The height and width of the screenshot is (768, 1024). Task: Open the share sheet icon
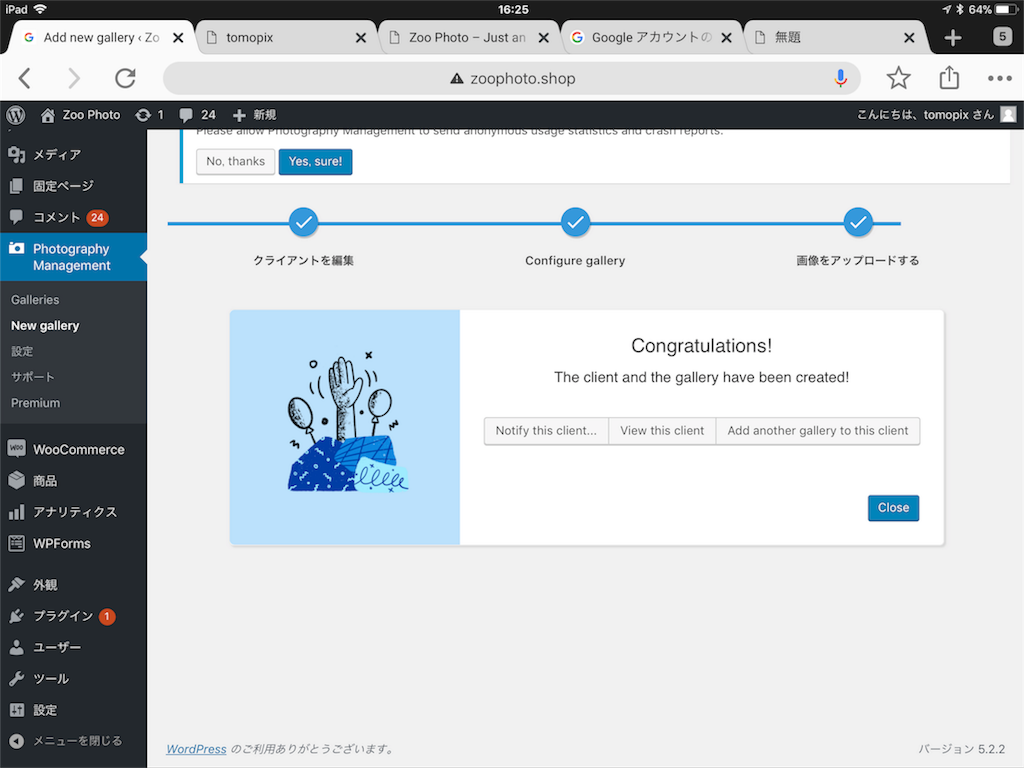click(949, 78)
